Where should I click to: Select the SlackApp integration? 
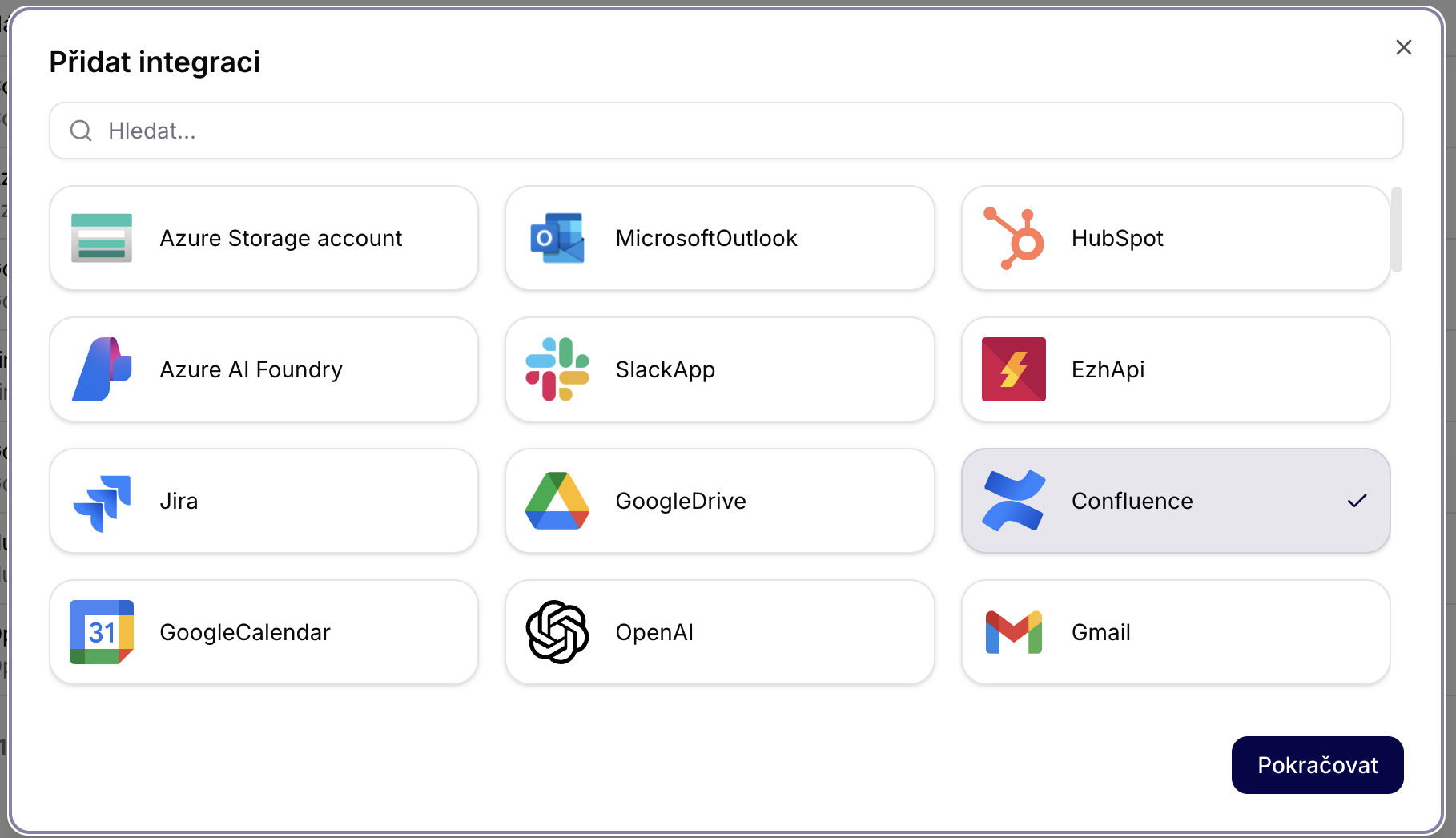pos(719,369)
